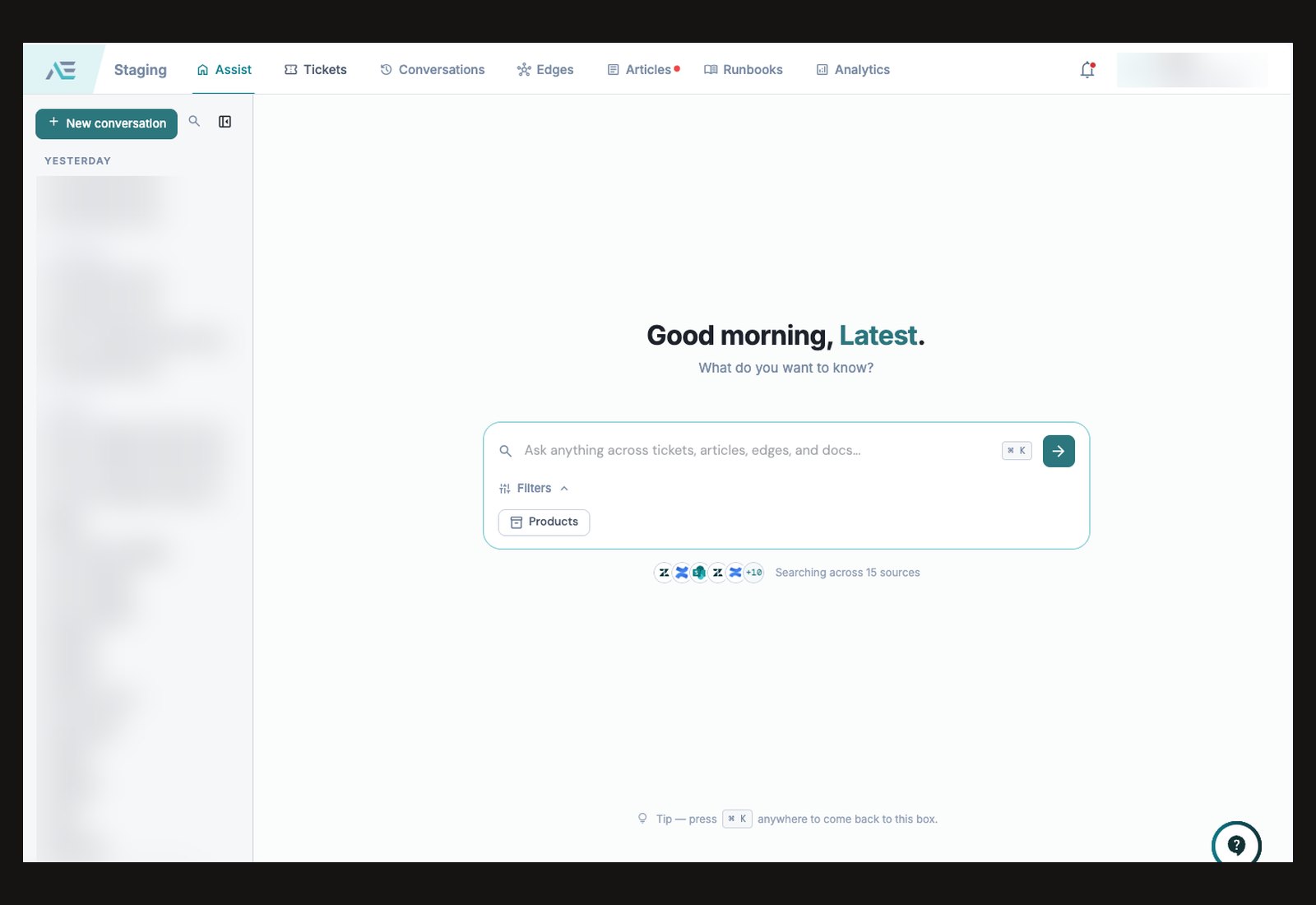Click the magnifier icon inside the search box
Screen dimensions: 1316x905
coord(506,451)
